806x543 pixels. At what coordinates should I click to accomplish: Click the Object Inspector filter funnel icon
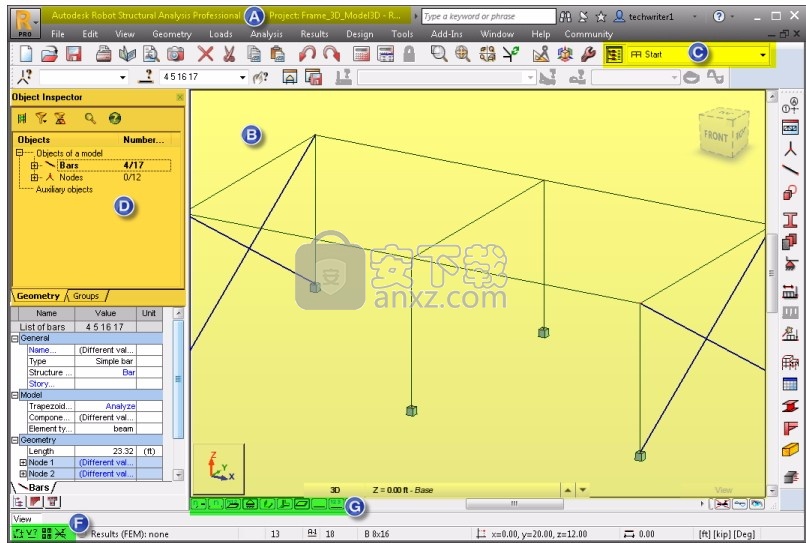point(41,119)
